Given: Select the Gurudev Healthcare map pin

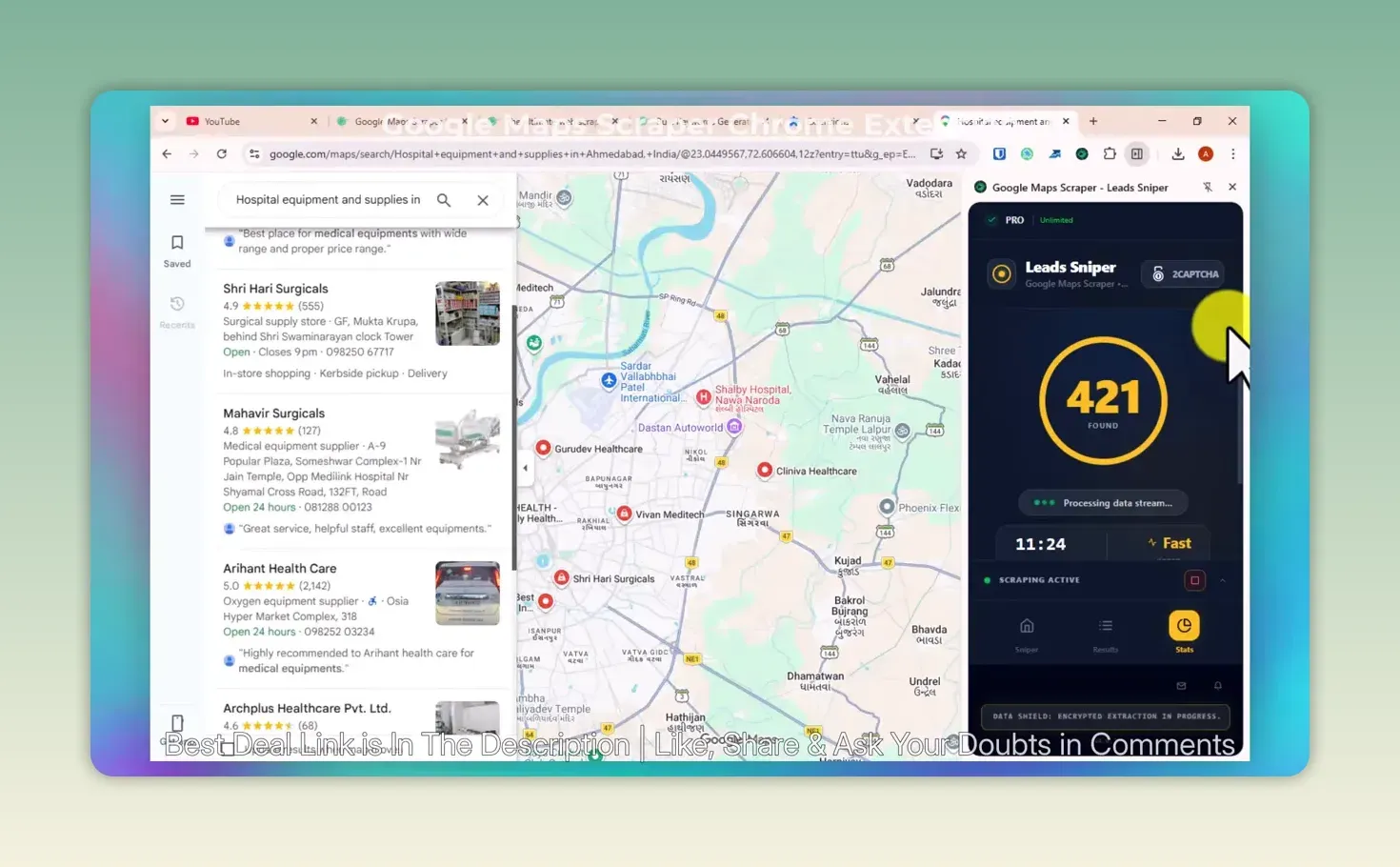Looking at the screenshot, I should click(543, 448).
